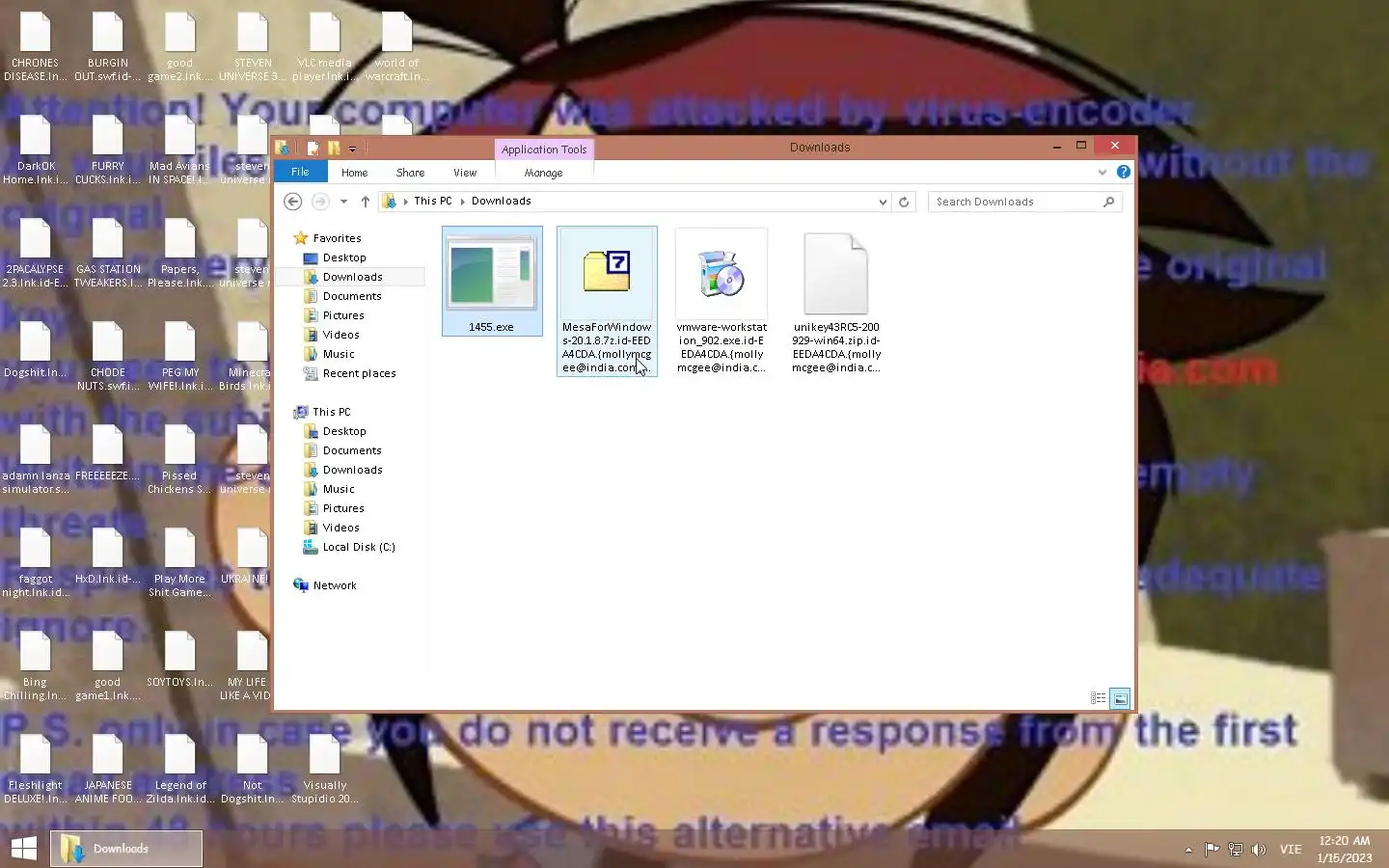1389x868 pixels.
Task: Select the Visually Stupidio desktop icon
Action: click(x=324, y=769)
